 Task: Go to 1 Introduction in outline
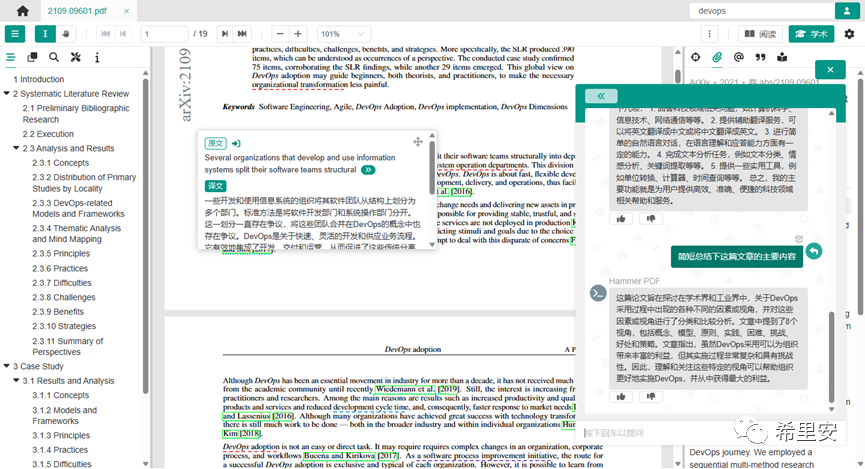point(39,79)
